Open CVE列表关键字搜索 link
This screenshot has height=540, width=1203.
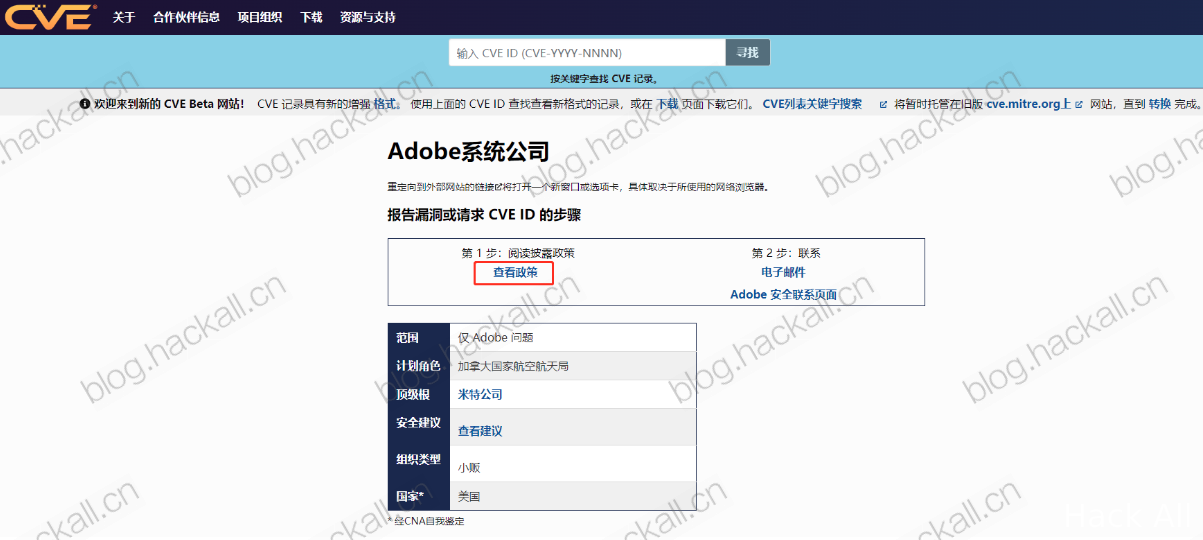point(812,104)
